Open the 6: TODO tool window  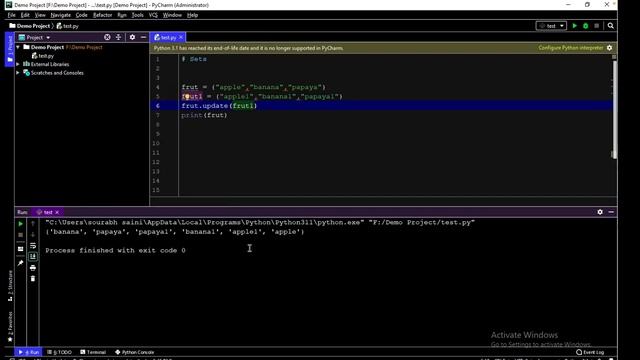pyautogui.click(x=60, y=352)
